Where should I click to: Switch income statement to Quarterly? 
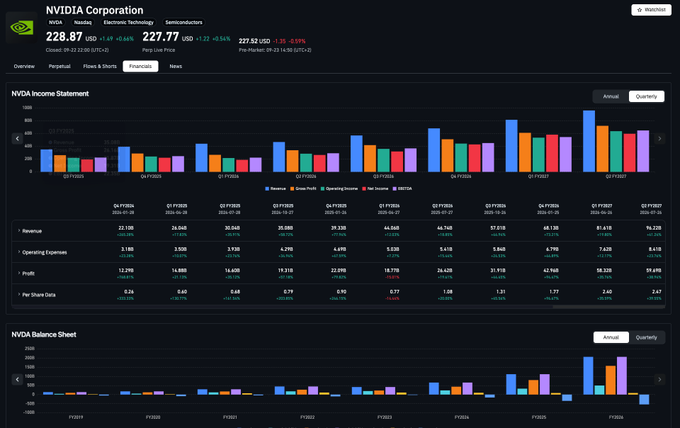(x=646, y=96)
